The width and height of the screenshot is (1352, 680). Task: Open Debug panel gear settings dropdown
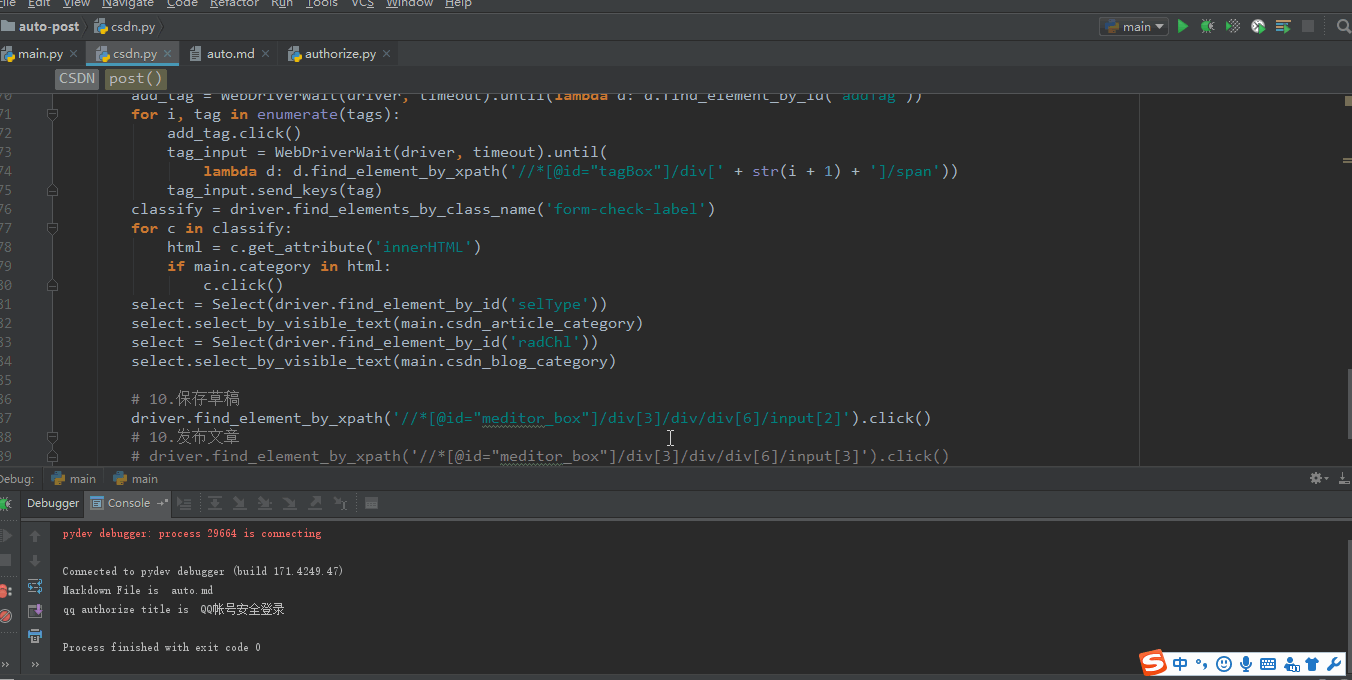tap(1320, 479)
